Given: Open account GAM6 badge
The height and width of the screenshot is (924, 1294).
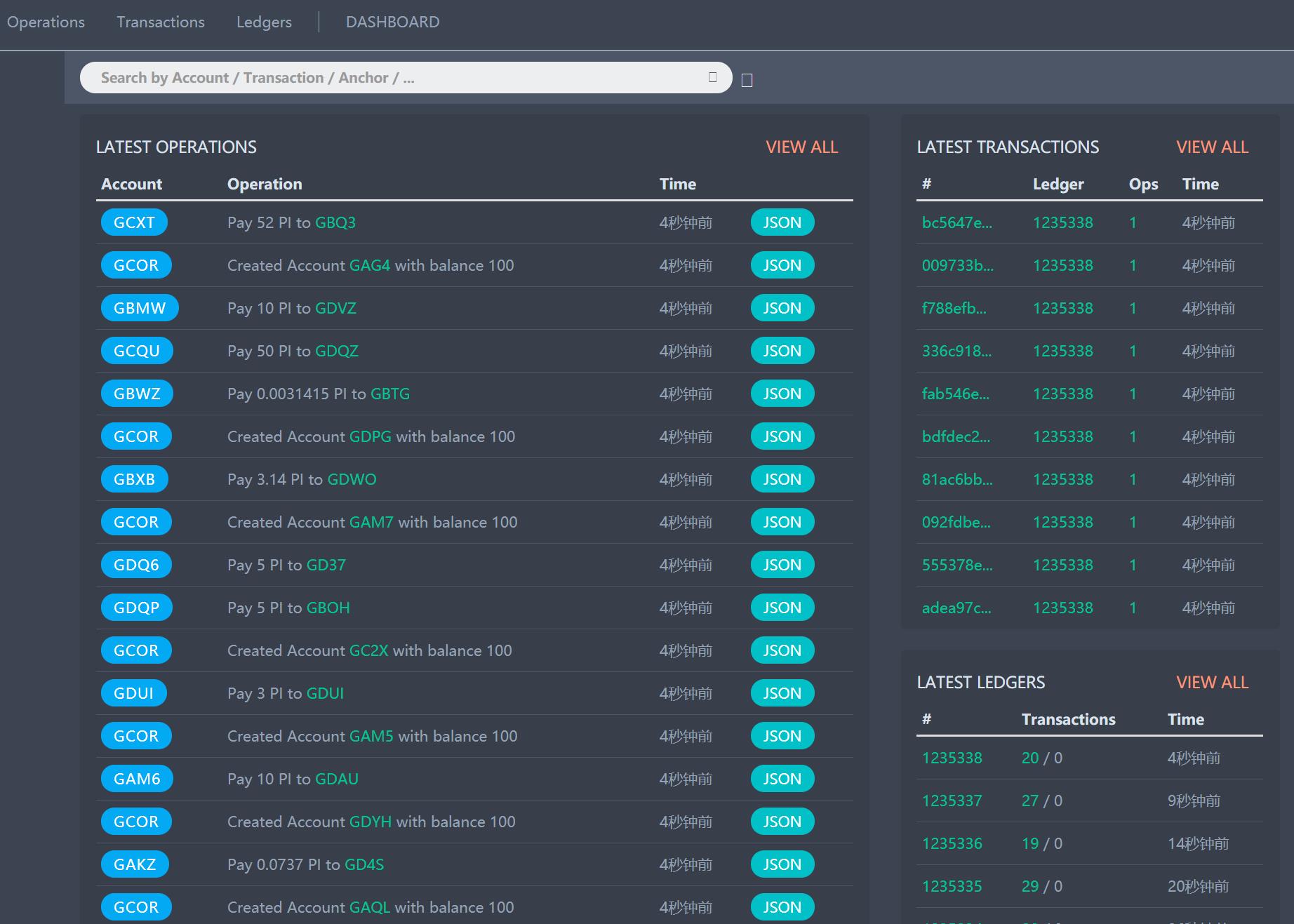Looking at the screenshot, I should coord(137,779).
